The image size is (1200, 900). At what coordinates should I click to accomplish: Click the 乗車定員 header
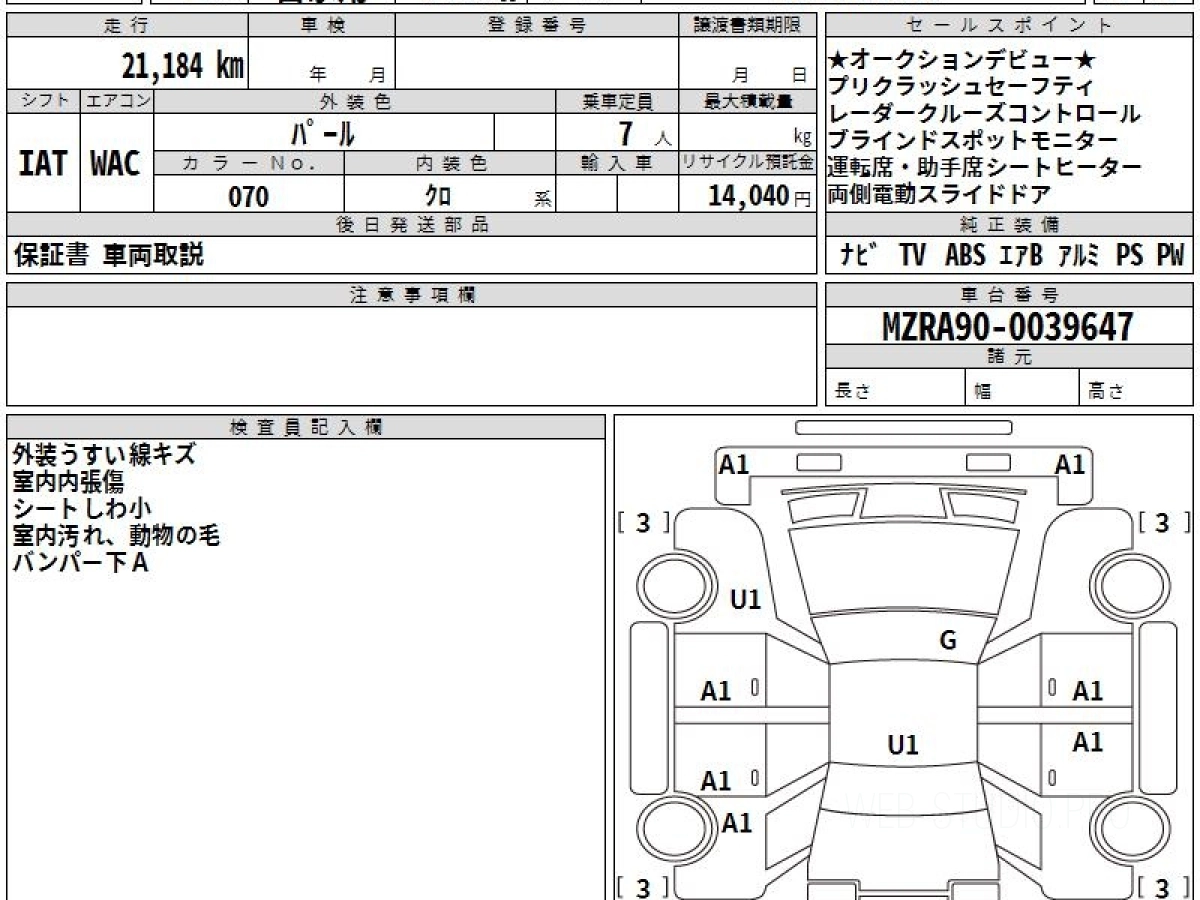click(617, 101)
